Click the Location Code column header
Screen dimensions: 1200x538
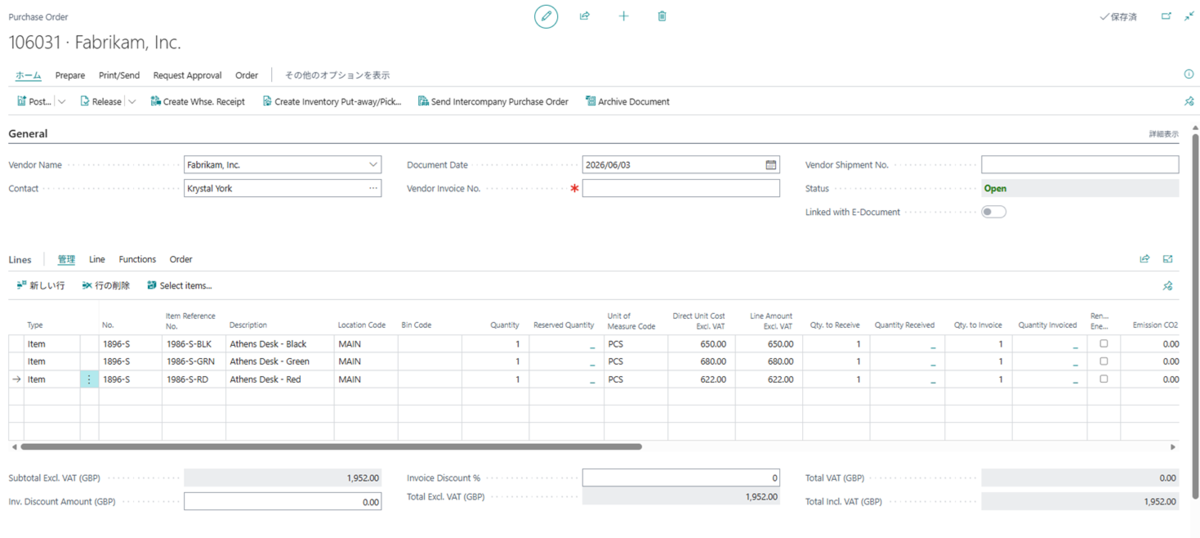click(362, 325)
